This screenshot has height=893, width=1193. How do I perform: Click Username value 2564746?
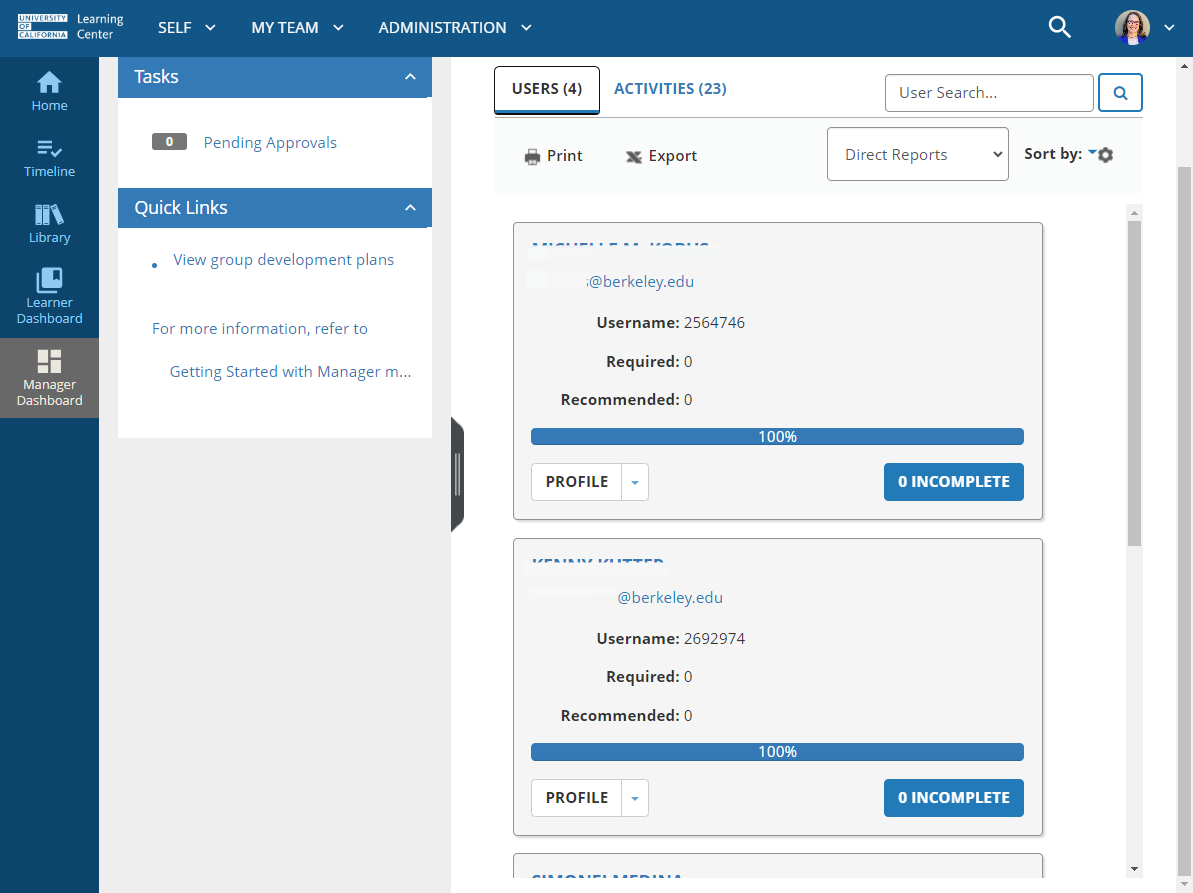tap(714, 323)
